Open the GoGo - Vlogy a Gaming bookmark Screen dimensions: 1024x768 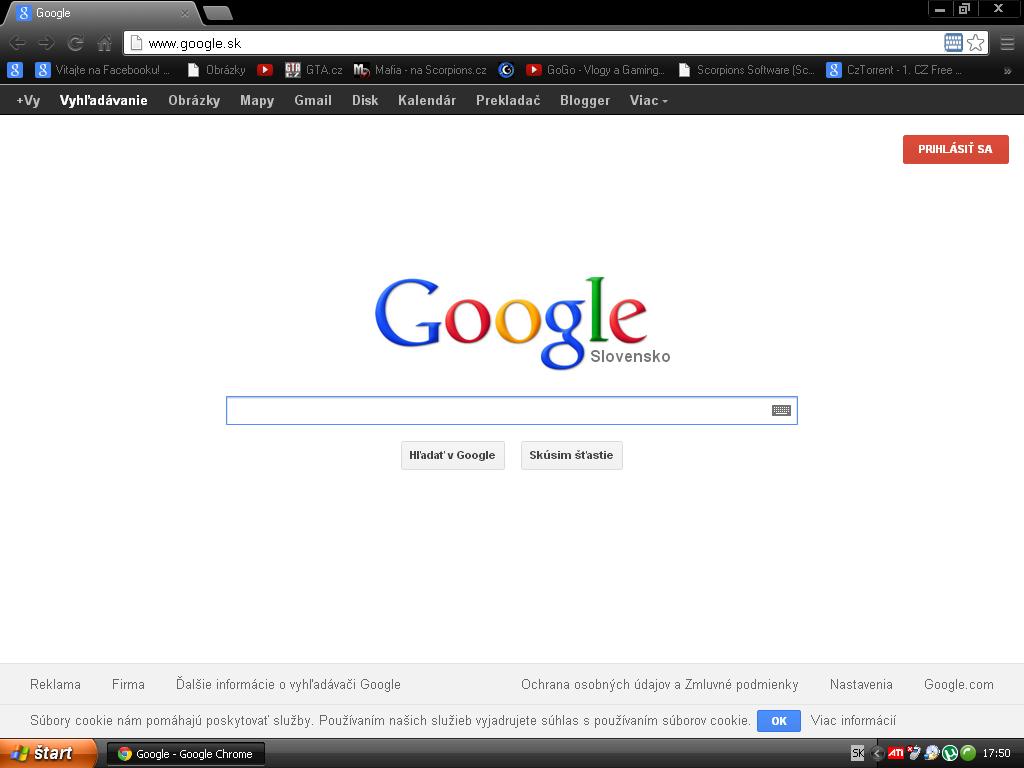pos(595,70)
